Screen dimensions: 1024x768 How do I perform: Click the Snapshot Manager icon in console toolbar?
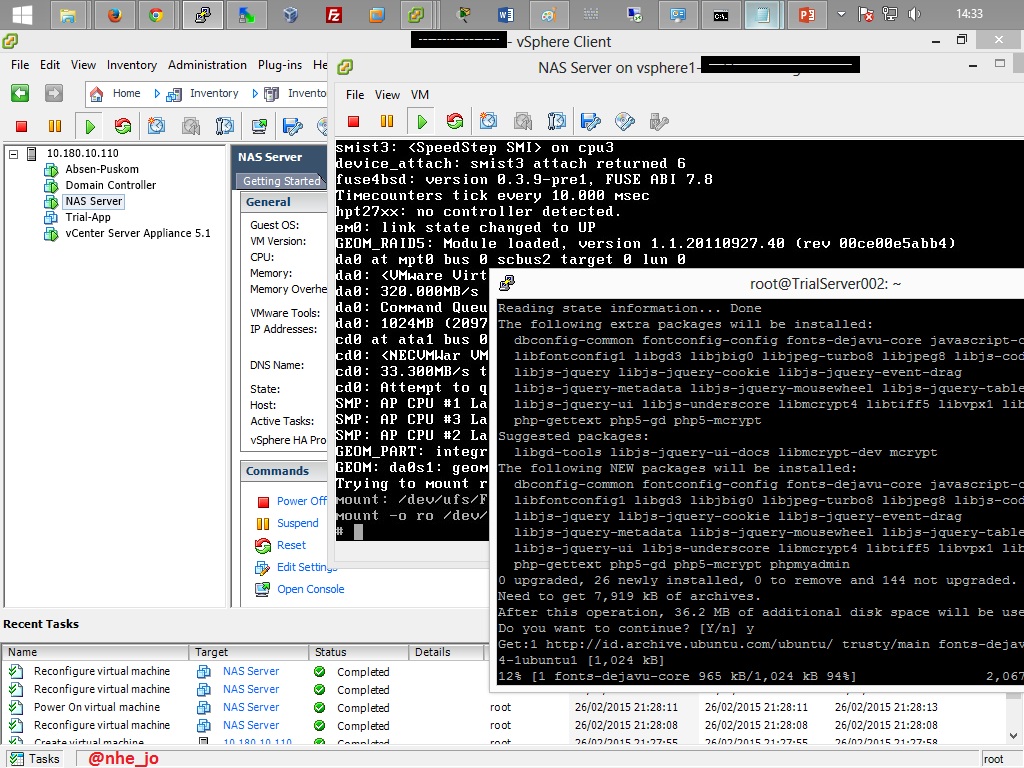pyautogui.click(x=556, y=121)
